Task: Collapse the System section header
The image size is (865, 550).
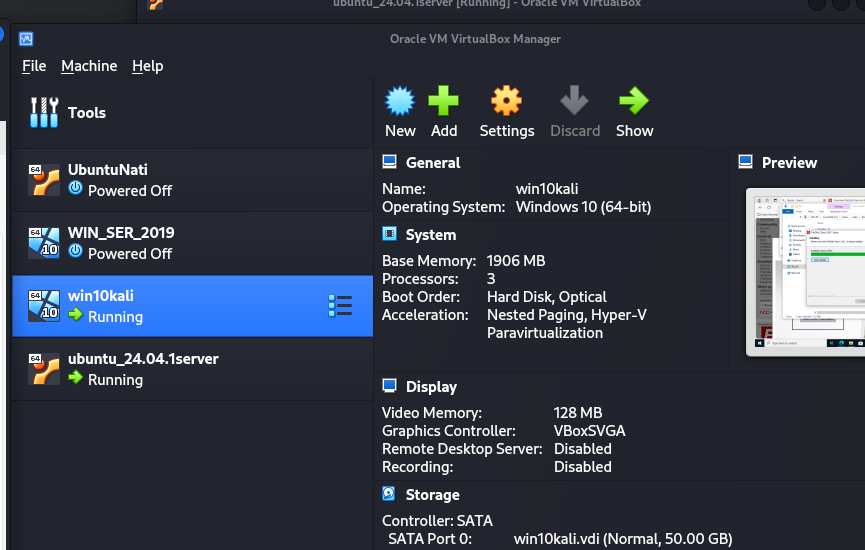Action: [431, 235]
